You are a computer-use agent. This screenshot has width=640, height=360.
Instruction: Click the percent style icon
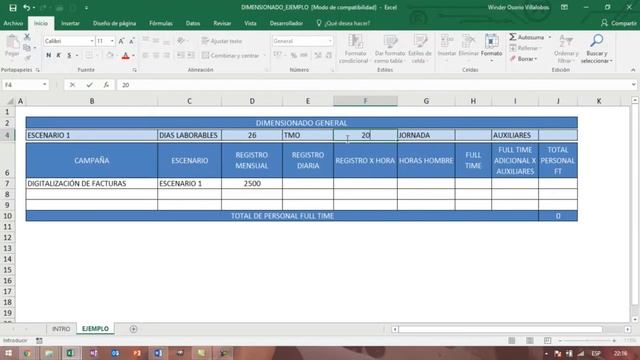[293, 55]
